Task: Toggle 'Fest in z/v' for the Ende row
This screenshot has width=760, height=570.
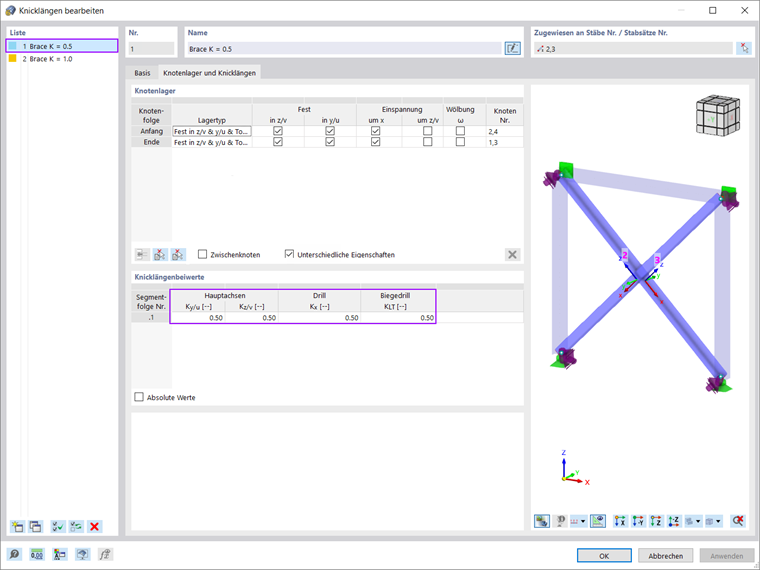Action: click(278, 142)
